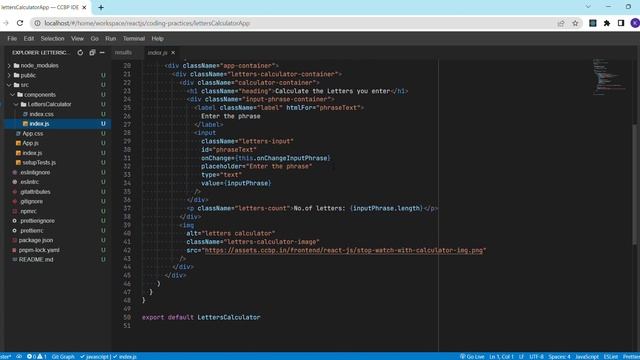The image size is (640, 360).
Task: Open the browser Extensions puzzle icon
Action: [607, 23]
